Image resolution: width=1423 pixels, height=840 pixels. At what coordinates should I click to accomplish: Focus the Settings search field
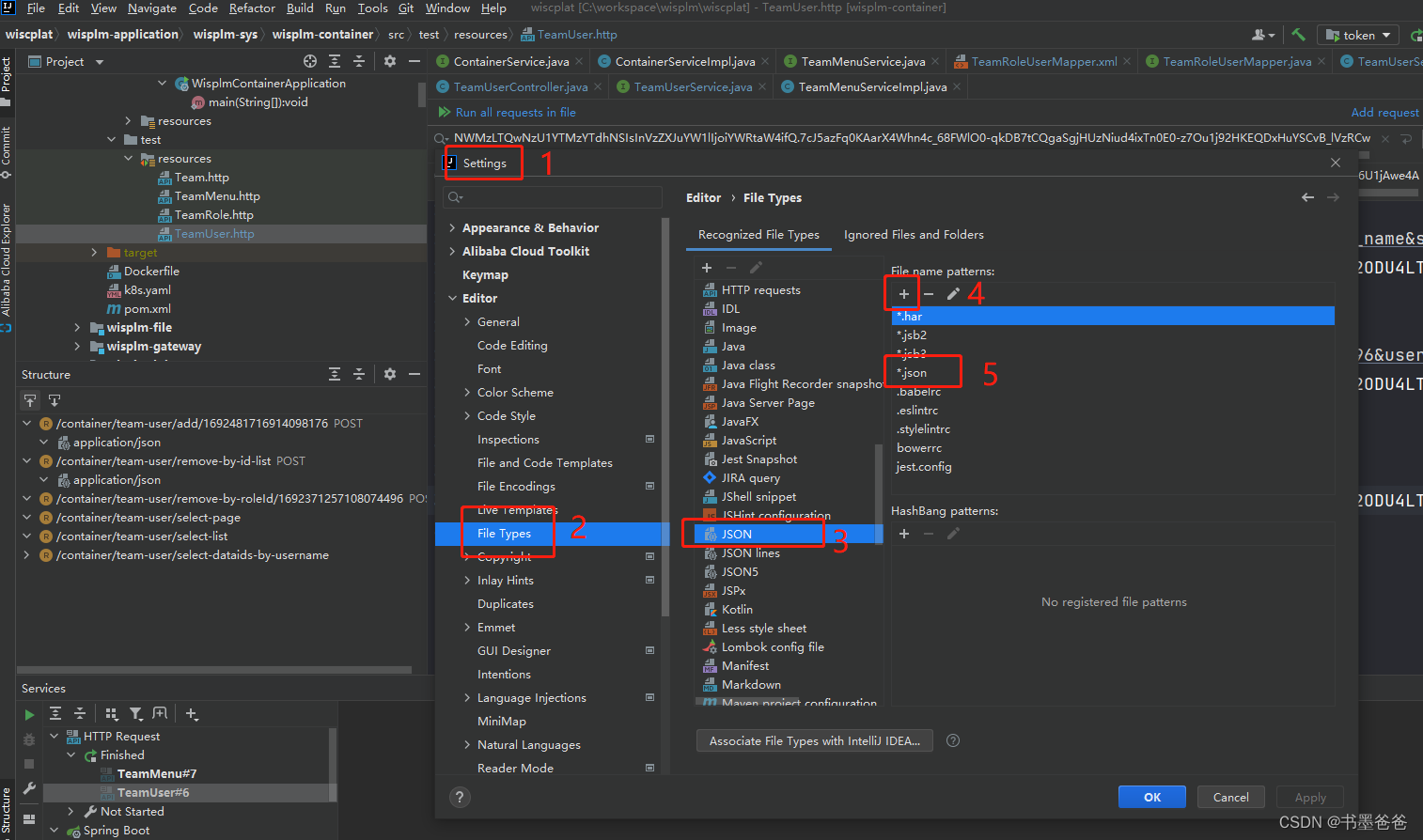click(x=553, y=197)
